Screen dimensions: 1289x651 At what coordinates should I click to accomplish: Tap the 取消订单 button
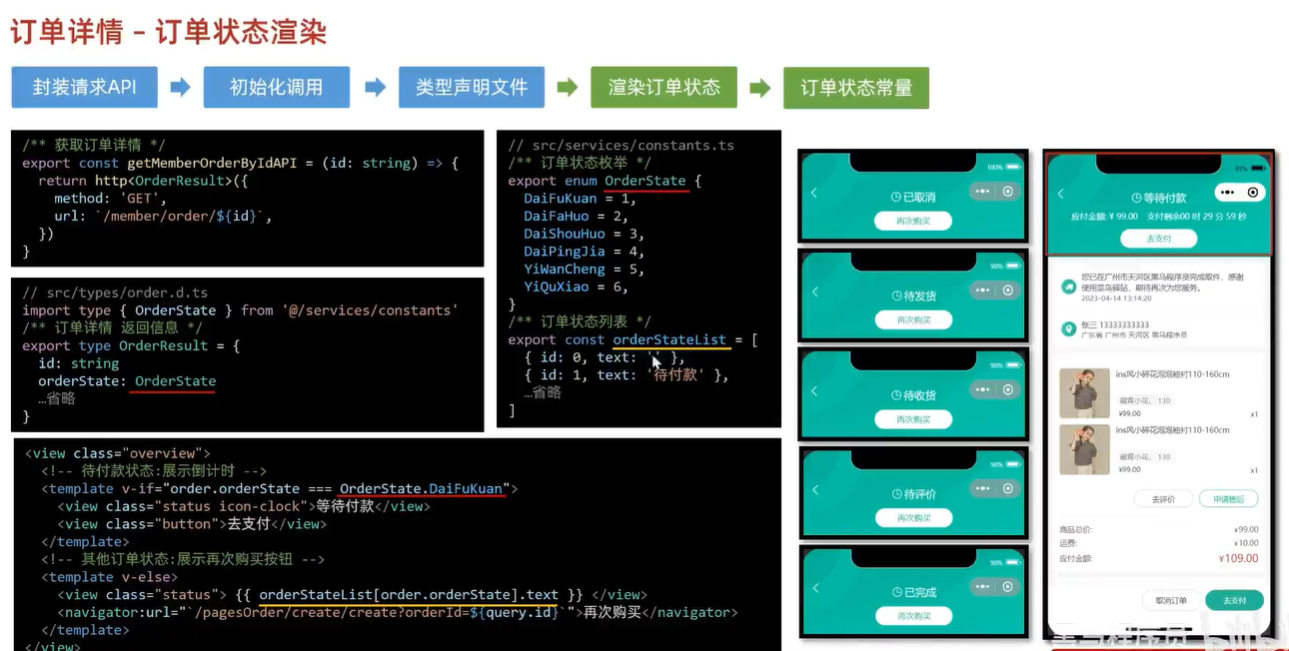pos(1171,601)
